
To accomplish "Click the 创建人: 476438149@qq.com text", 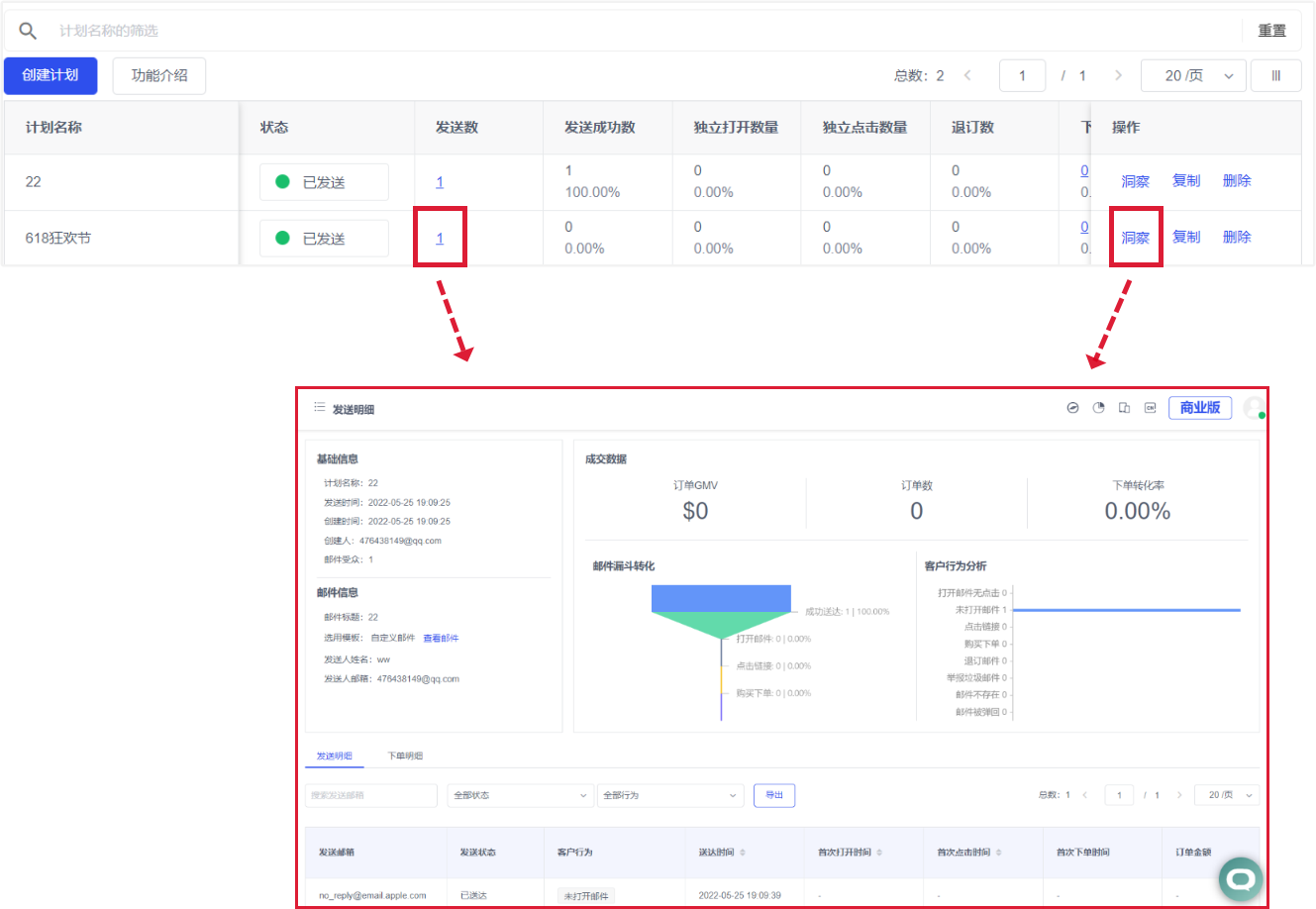I will click(382, 541).
